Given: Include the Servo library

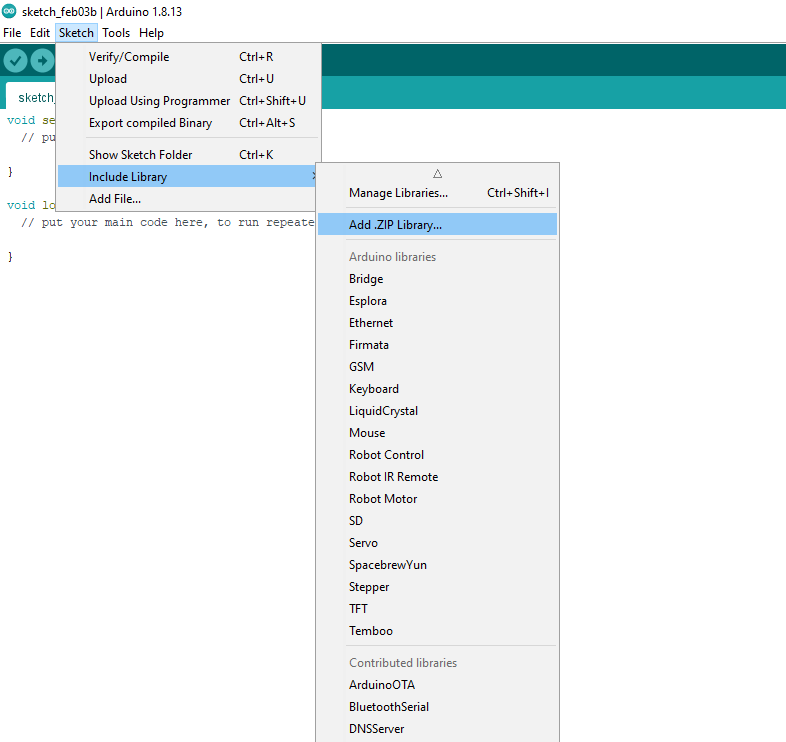Looking at the screenshot, I should [x=437, y=543].
